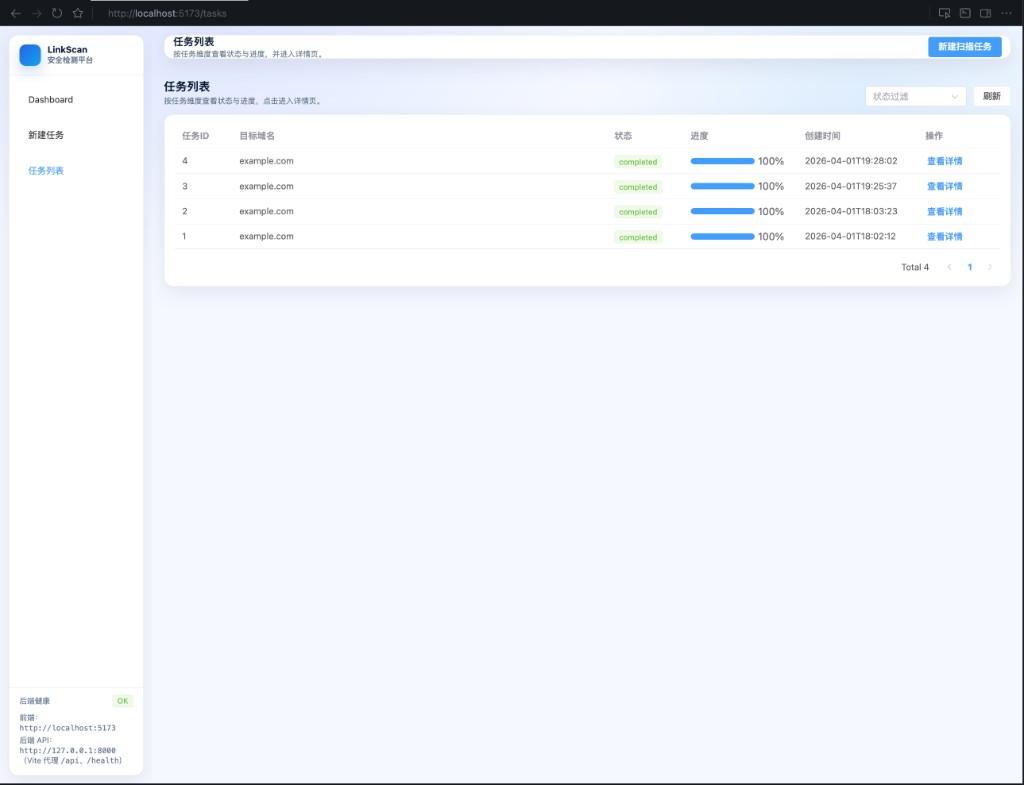Click example.com in task 1 row

point(266,236)
